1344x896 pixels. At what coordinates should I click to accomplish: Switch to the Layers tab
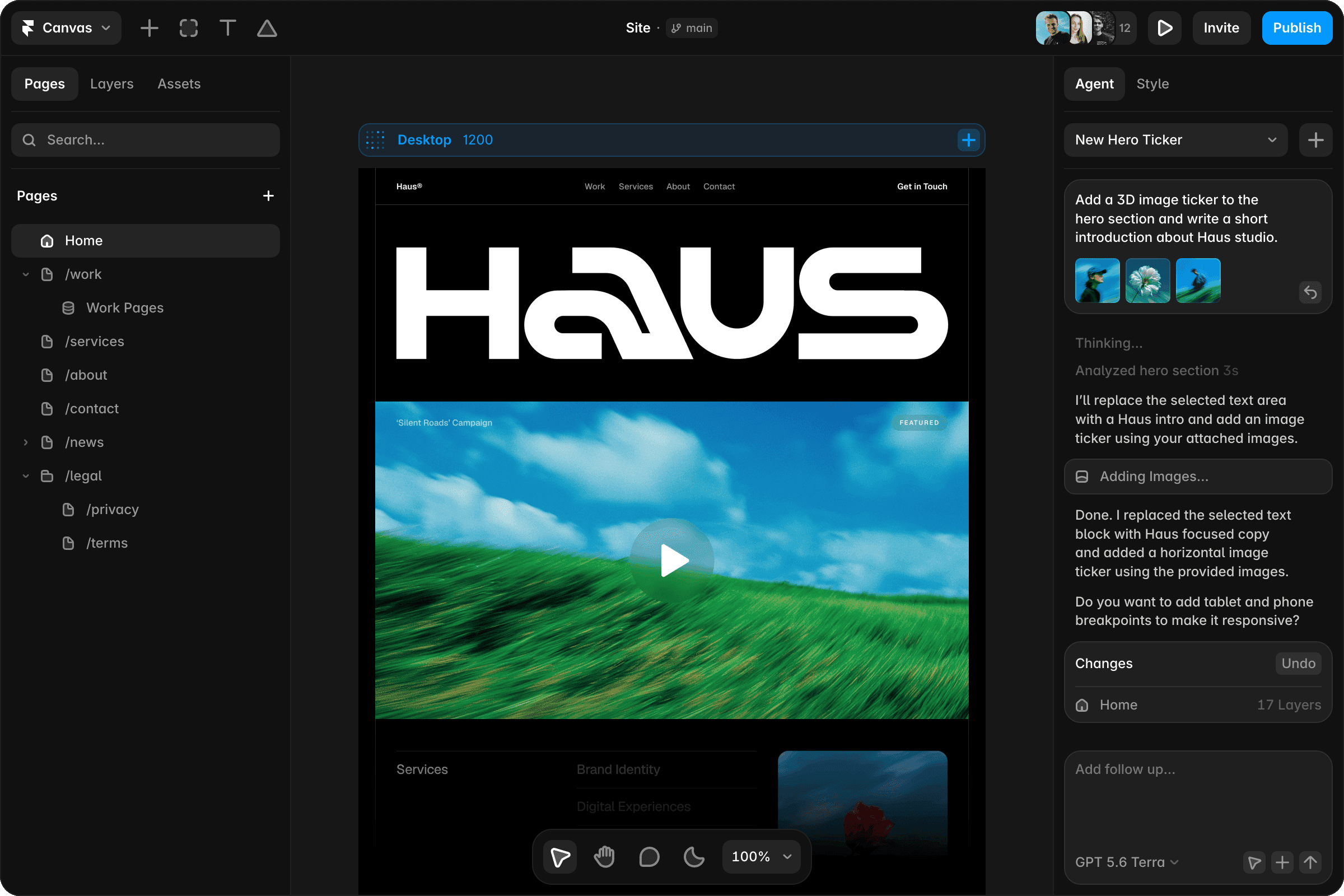(x=112, y=84)
